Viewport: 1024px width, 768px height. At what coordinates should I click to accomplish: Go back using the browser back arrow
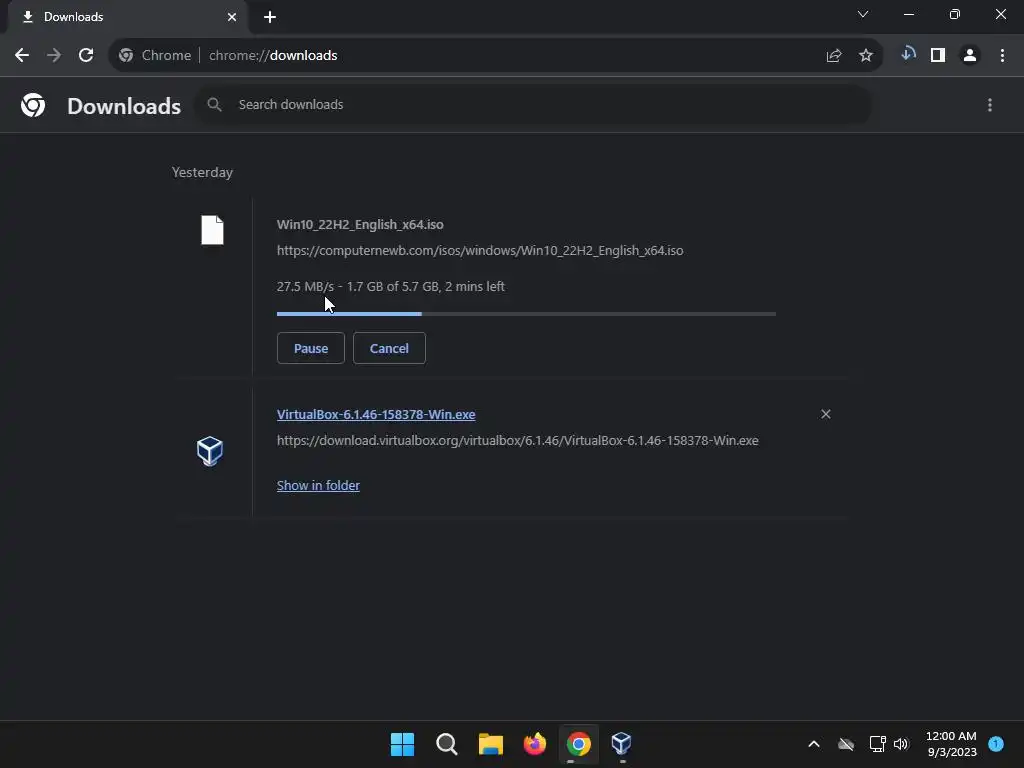(x=22, y=56)
